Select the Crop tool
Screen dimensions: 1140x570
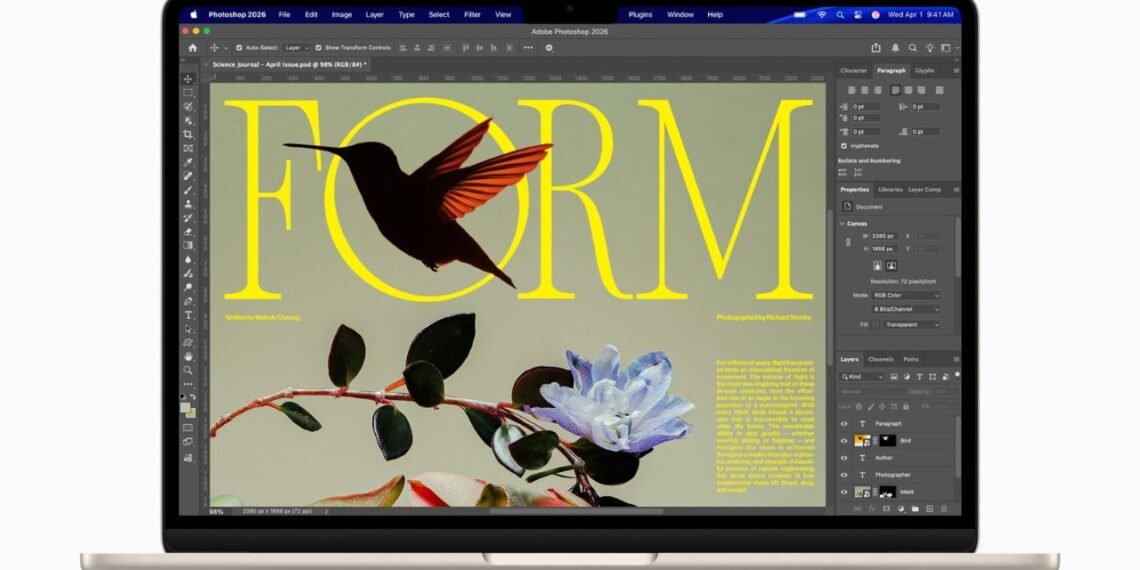[x=188, y=135]
